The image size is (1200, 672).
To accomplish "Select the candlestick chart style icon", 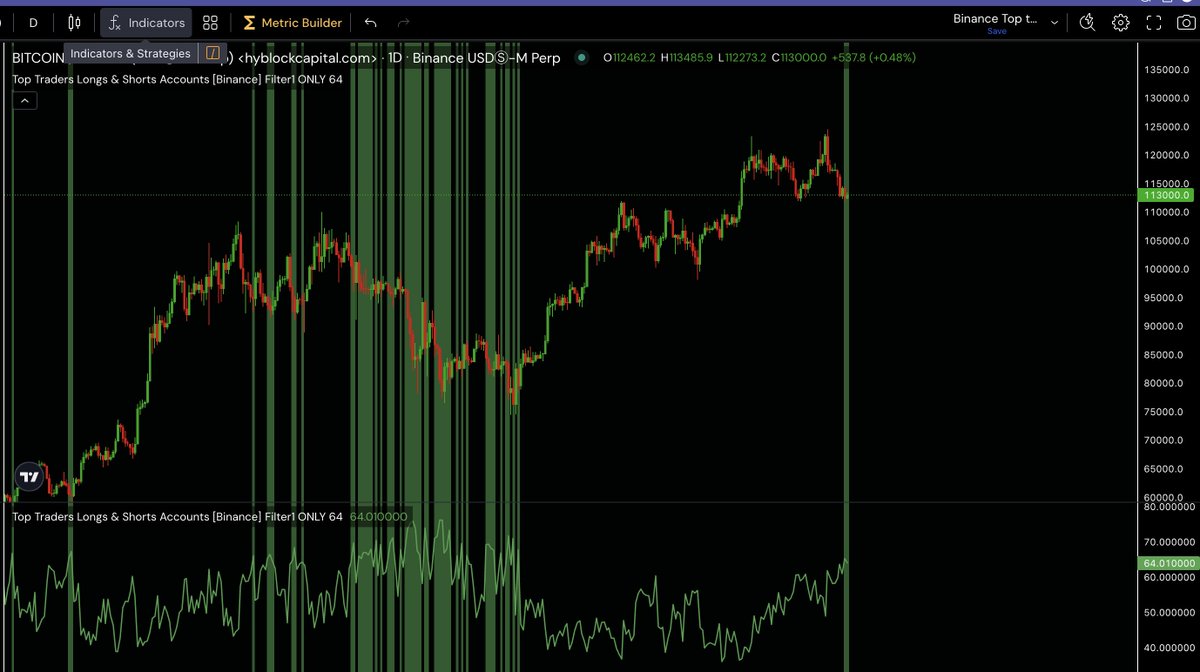I will click(x=75, y=22).
